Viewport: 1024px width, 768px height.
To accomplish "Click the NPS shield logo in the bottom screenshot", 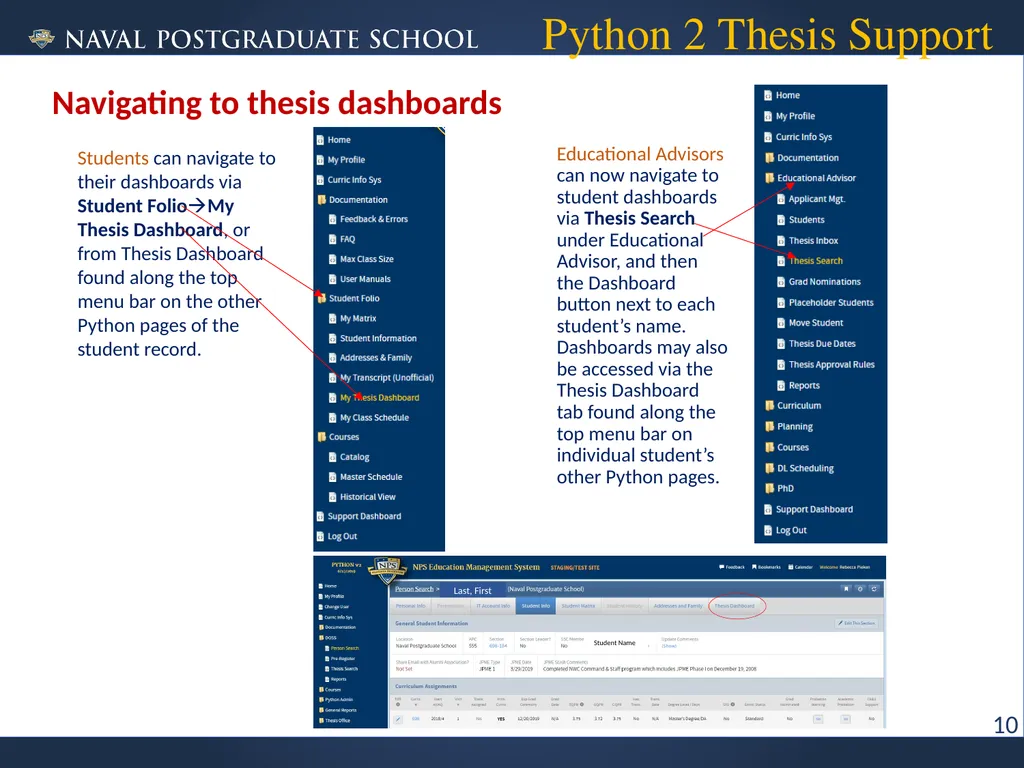I will click(387, 572).
